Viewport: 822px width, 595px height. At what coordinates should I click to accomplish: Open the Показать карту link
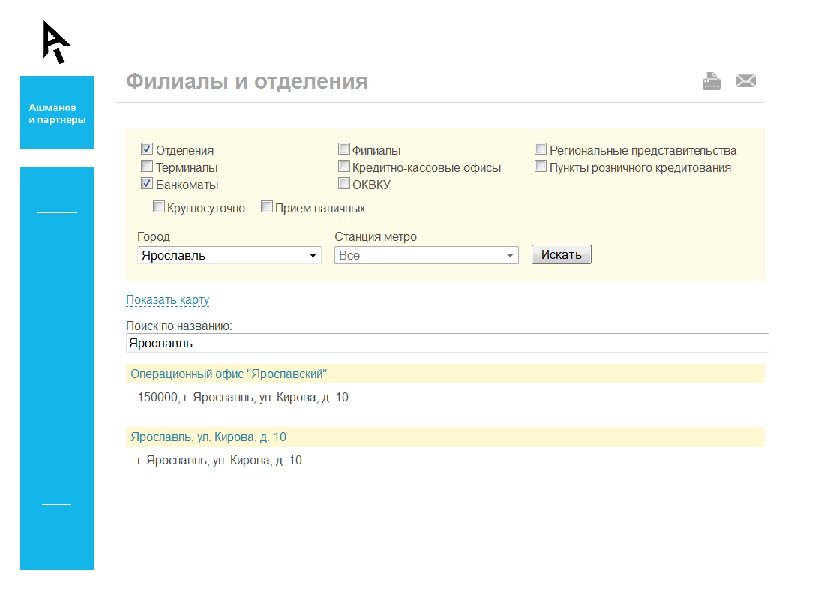click(x=167, y=300)
